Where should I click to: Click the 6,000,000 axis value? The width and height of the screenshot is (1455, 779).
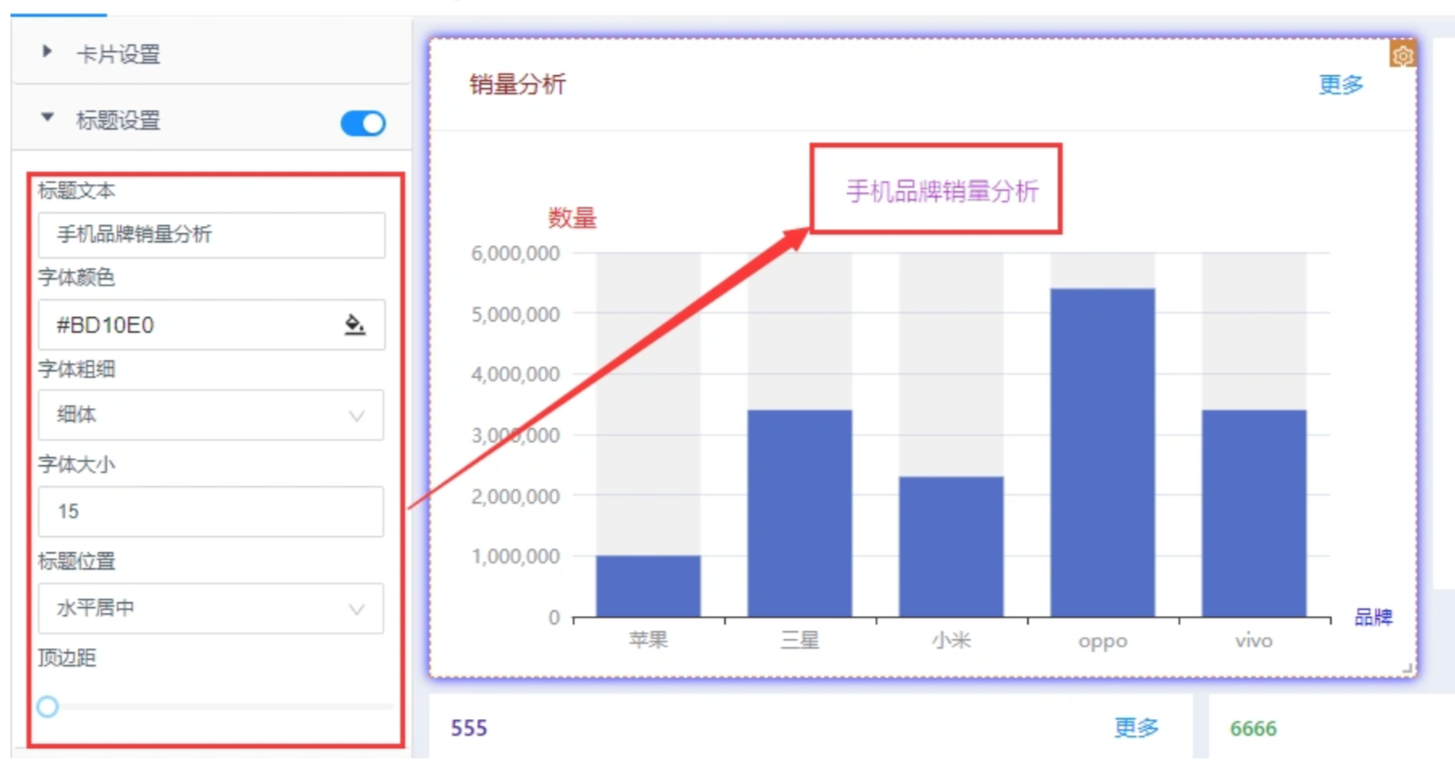515,253
